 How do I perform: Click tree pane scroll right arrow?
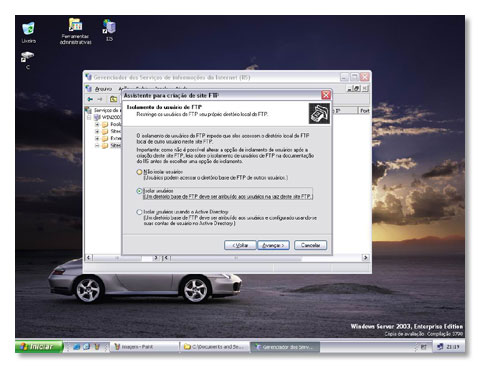click(x=156, y=258)
